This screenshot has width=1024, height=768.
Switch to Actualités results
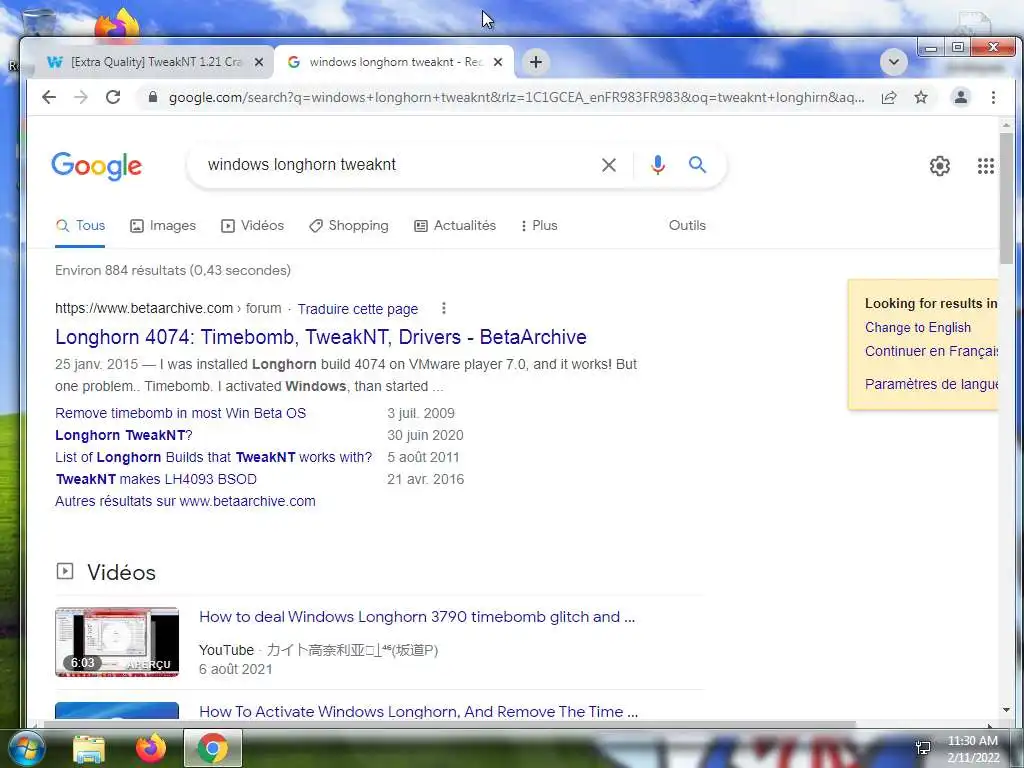[455, 226]
